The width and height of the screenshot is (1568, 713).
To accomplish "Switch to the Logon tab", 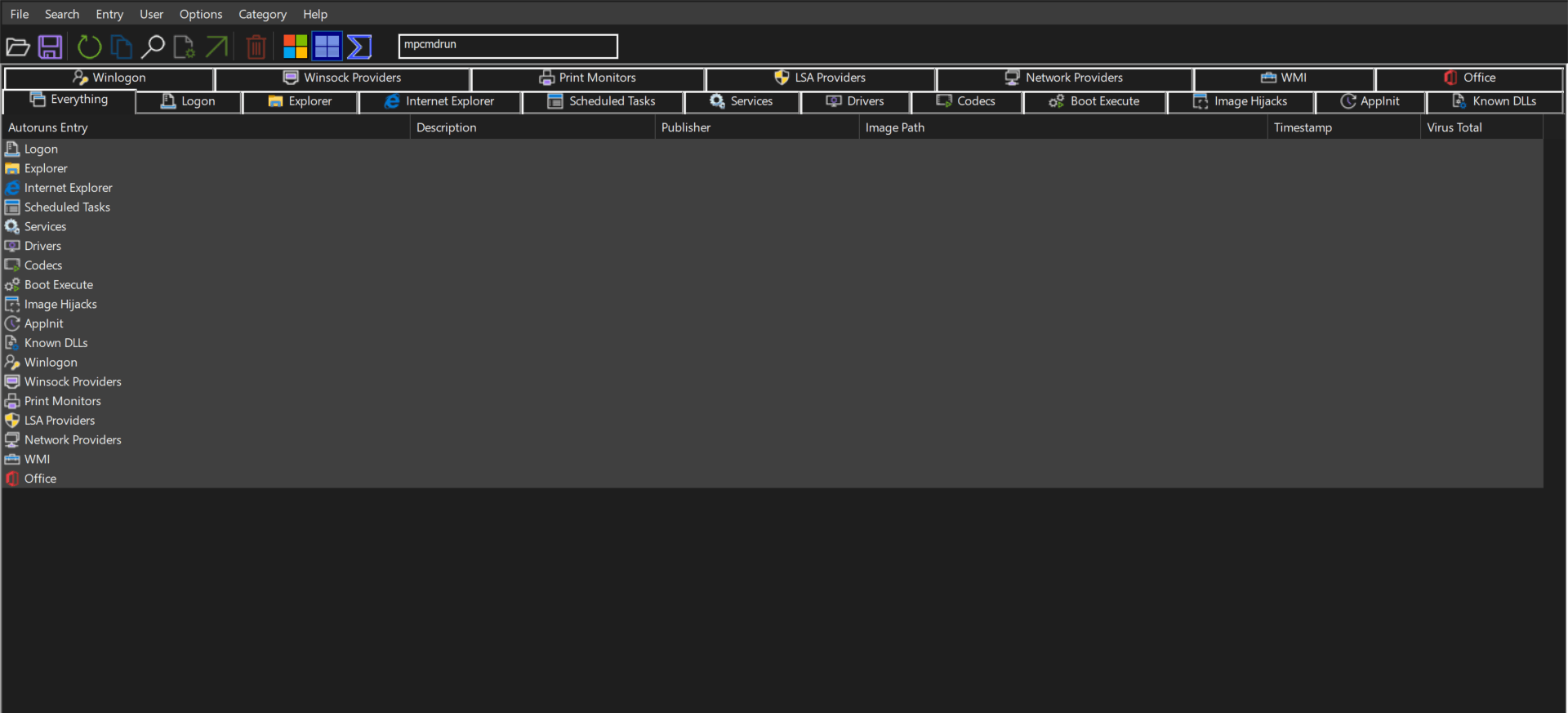I will point(189,101).
